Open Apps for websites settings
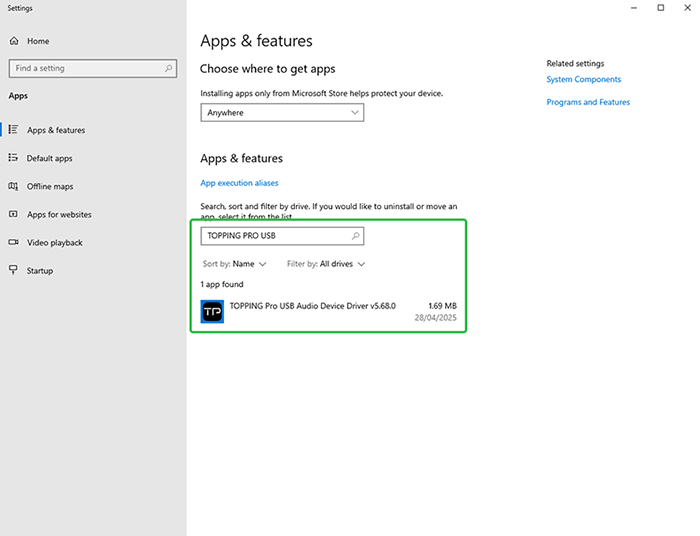 tap(59, 214)
